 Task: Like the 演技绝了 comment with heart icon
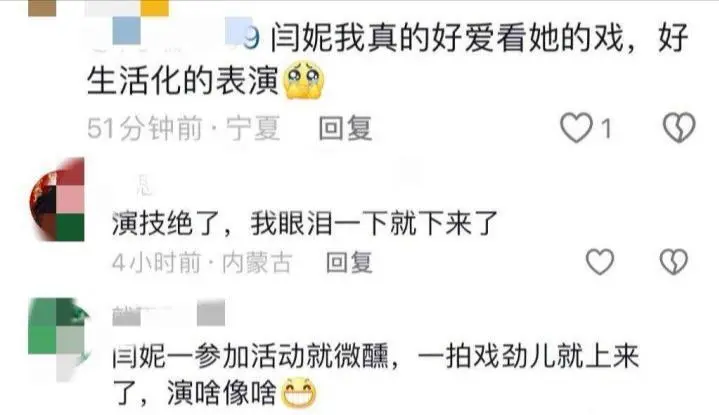click(600, 262)
